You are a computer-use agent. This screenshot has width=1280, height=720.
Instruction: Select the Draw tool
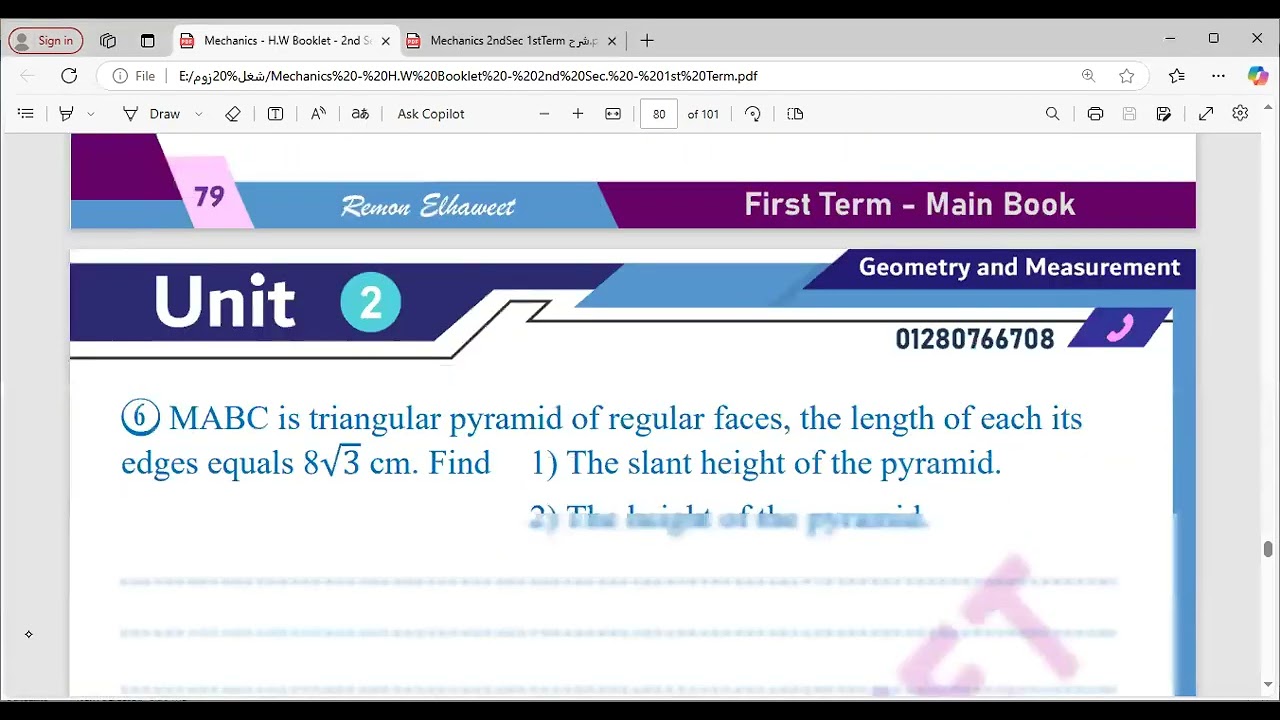coord(152,114)
